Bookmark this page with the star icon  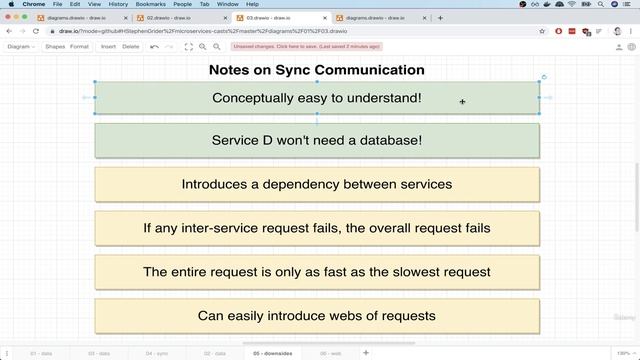[x=542, y=31]
